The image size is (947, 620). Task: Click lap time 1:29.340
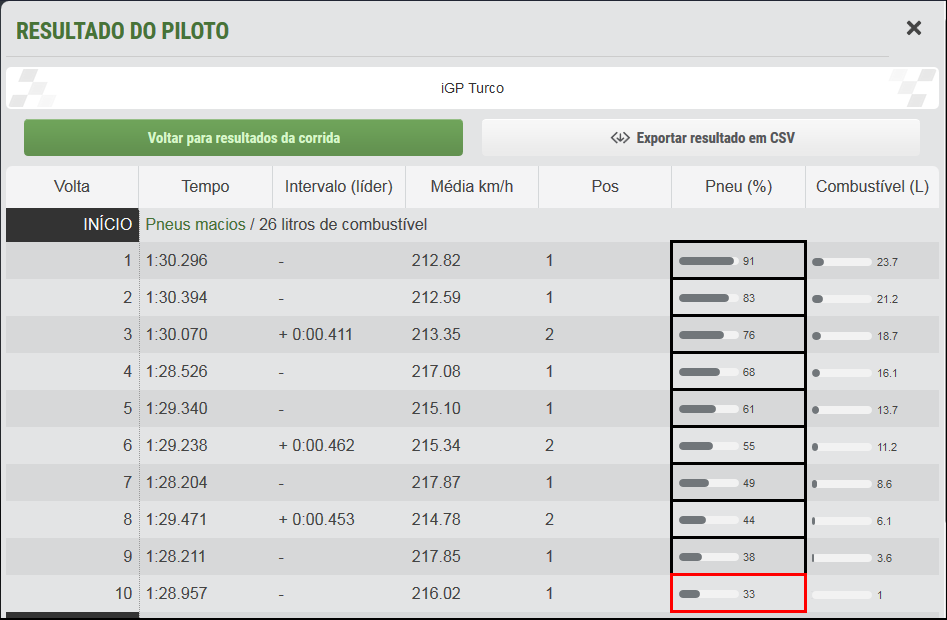point(176,409)
